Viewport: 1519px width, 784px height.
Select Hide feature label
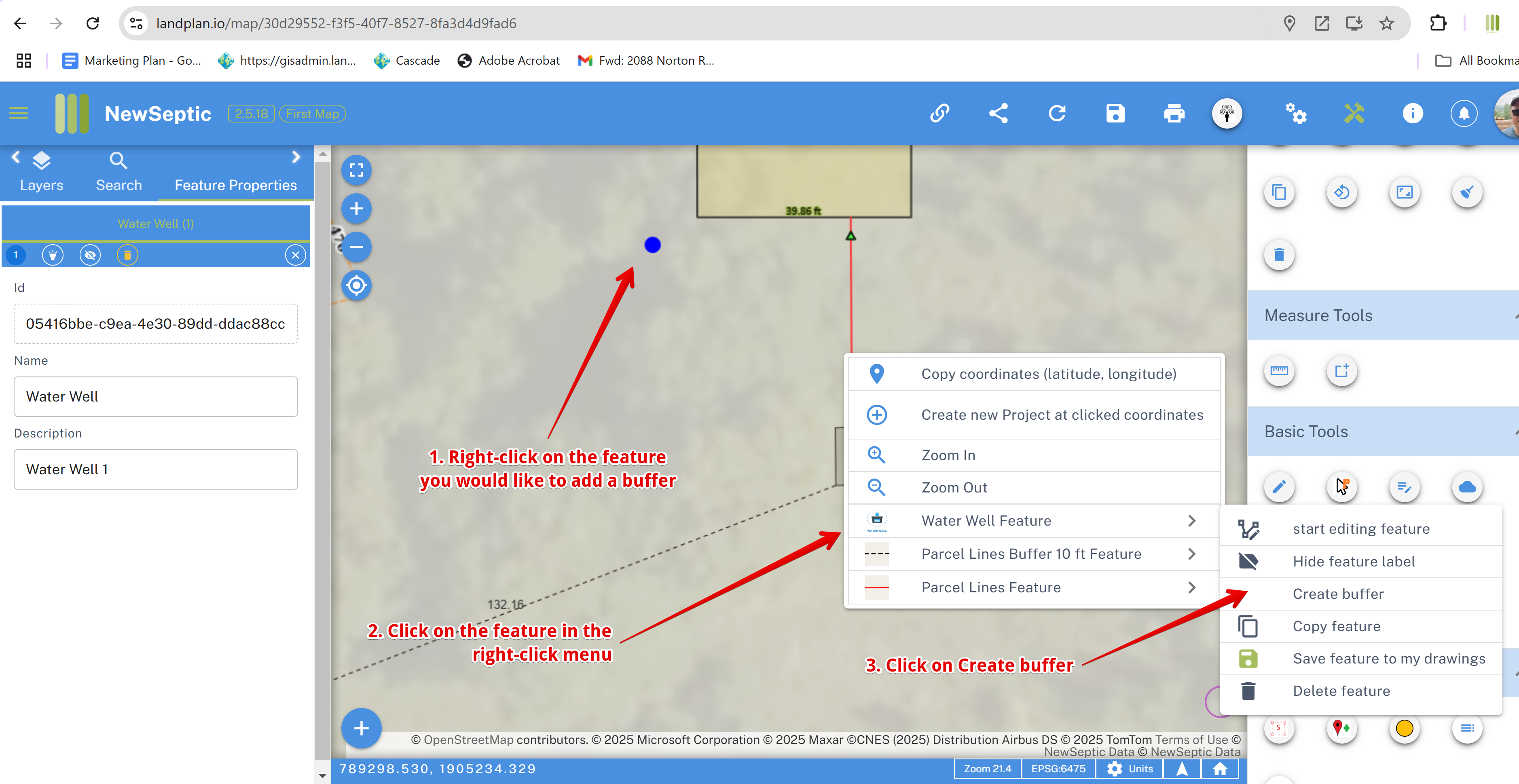(1360, 562)
